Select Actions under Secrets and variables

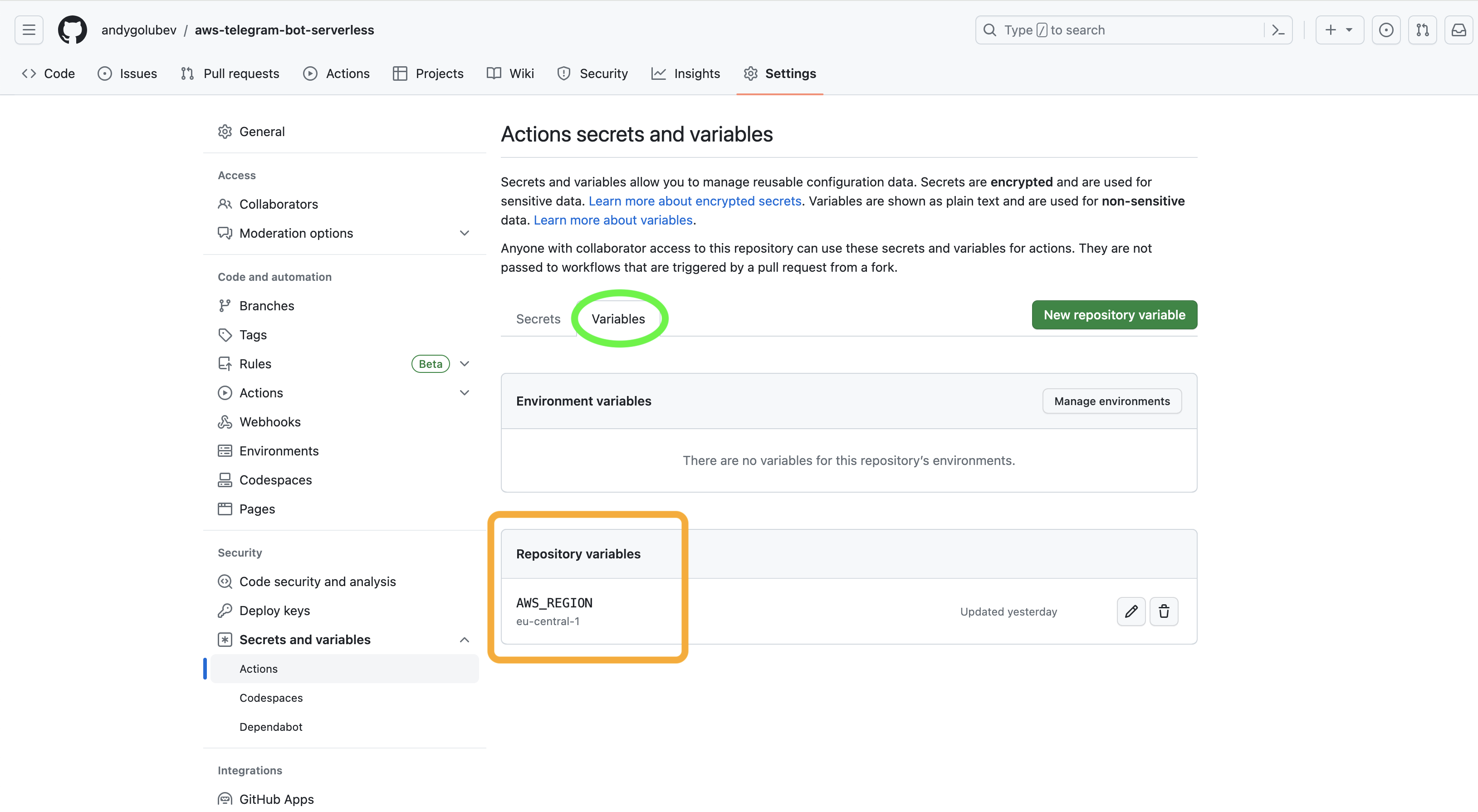(x=345, y=669)
